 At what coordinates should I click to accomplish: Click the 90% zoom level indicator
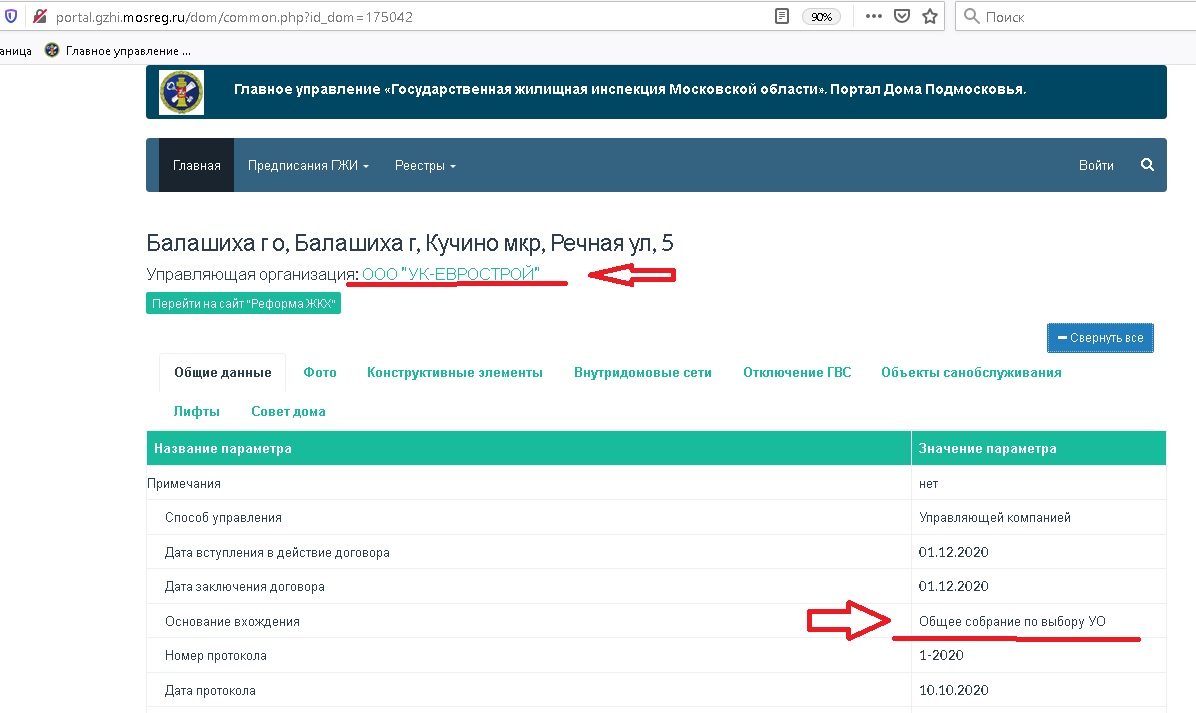[821, 17]
